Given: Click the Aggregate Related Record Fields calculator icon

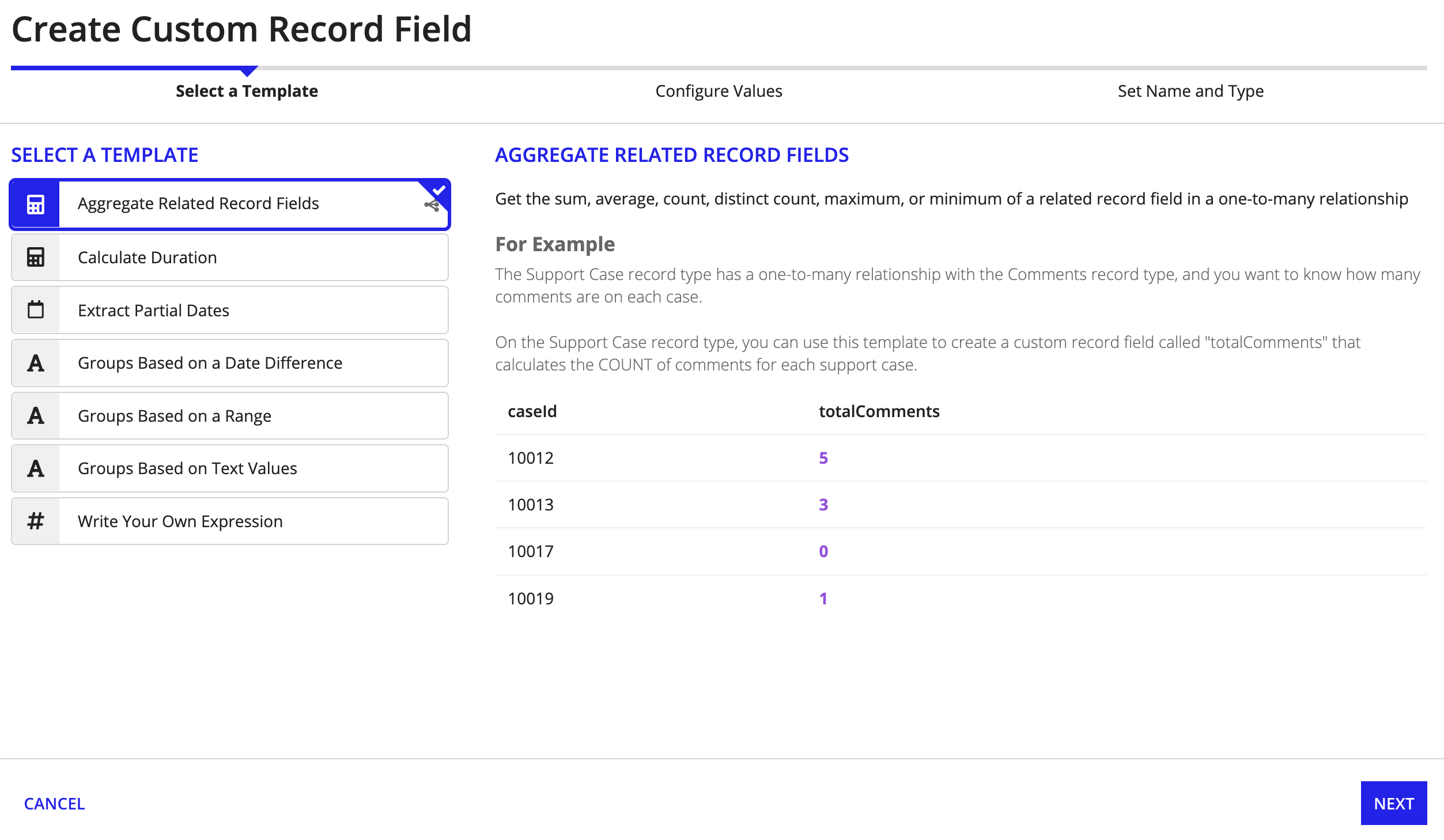Looking at the screenshot, I should pyautogui.click(x=36, y=204).
